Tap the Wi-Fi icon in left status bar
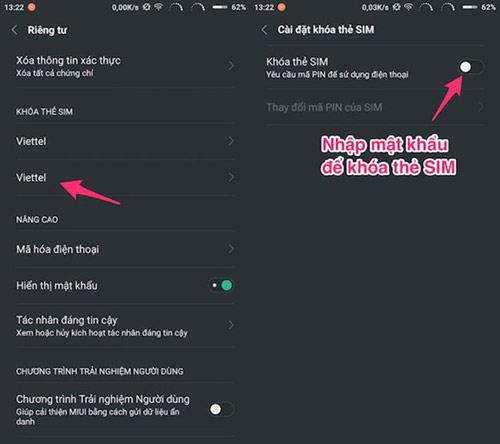Viewport: 500px width, 444px height. (159, 7)
